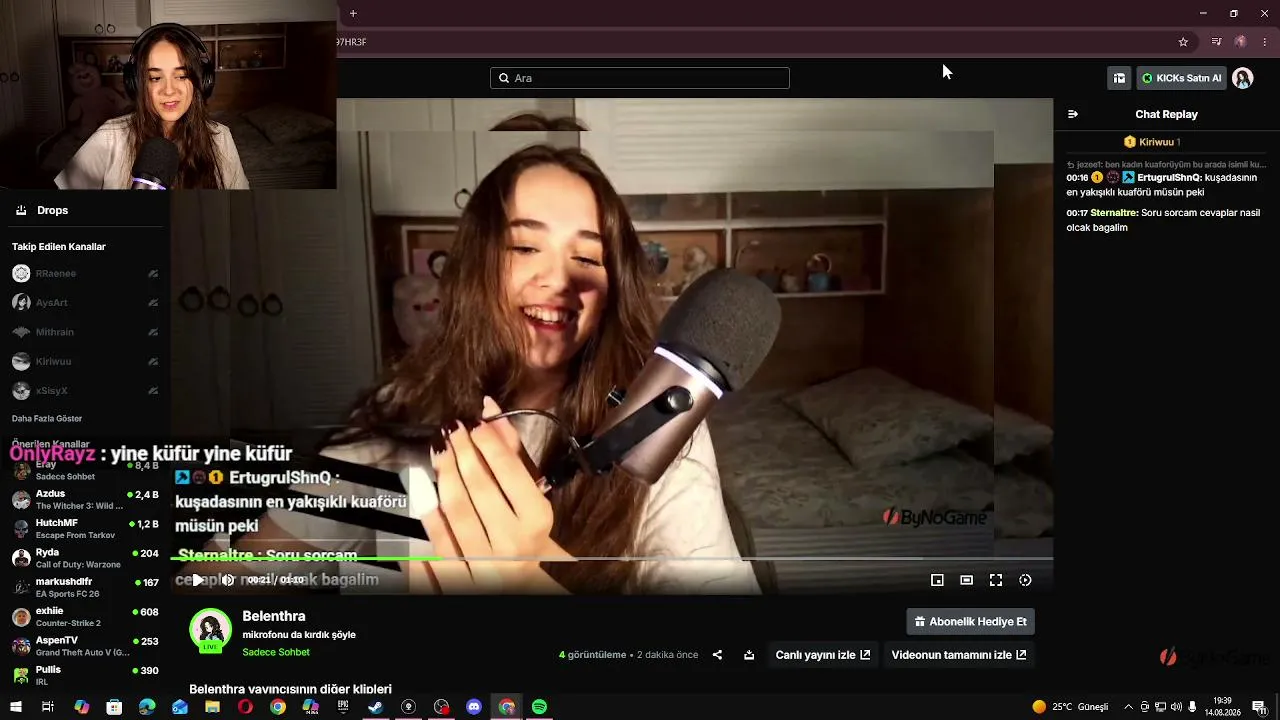Click the Ara search box
The height and width of the screenshot is (720, 1280).
[x=640, y=78]
